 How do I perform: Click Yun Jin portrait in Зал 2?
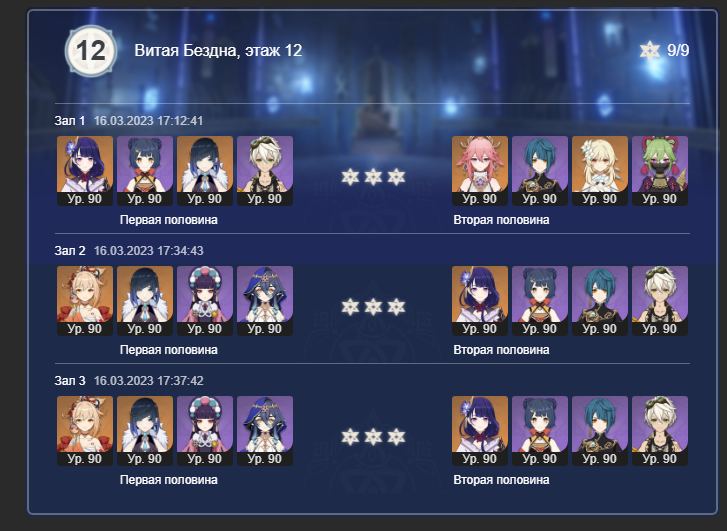tap(205, 301)
